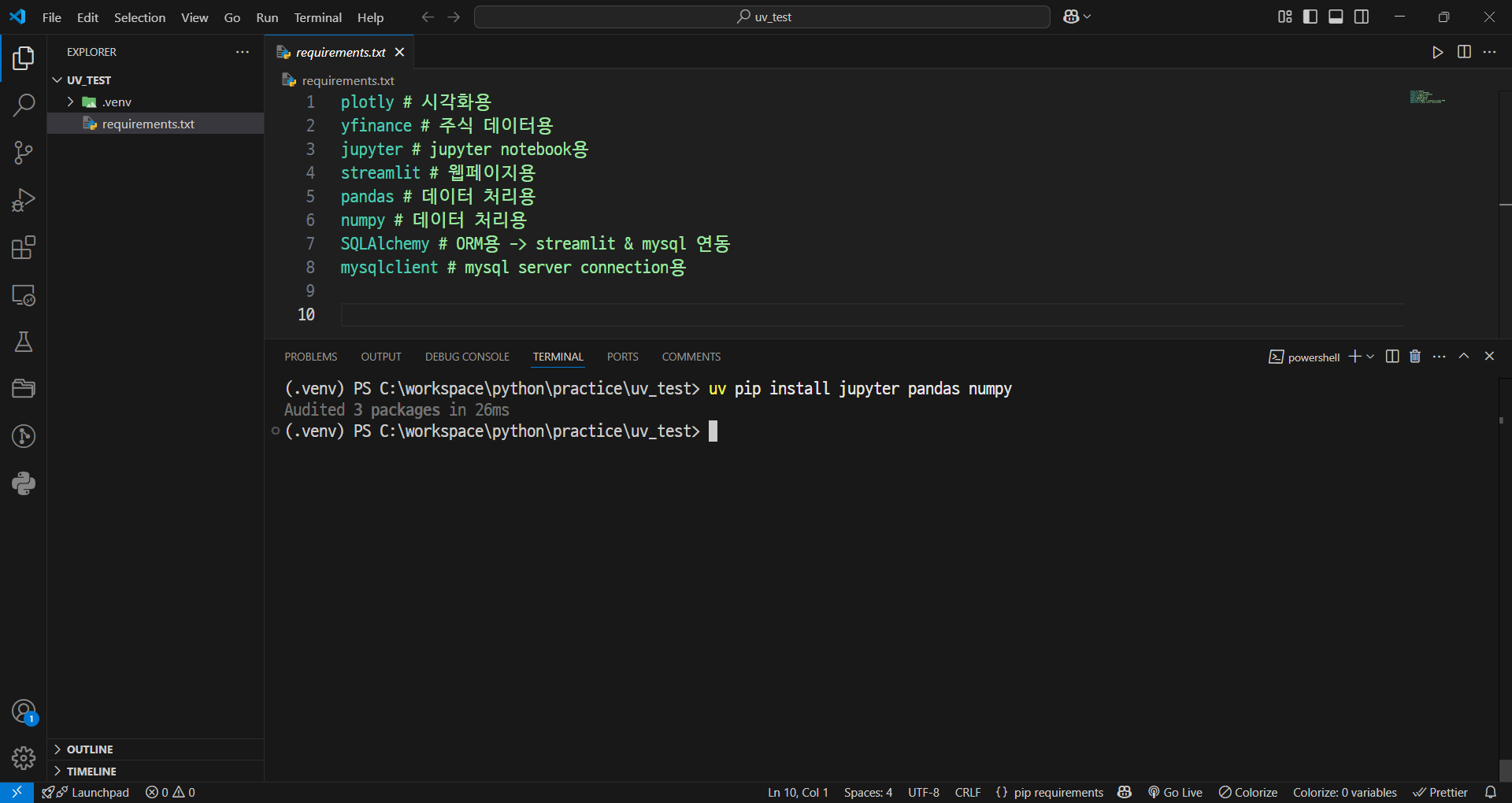Viewport: 1512px width, 803px height.
Task: Open errors and warnings count
Action: click(x=170, y=792)
